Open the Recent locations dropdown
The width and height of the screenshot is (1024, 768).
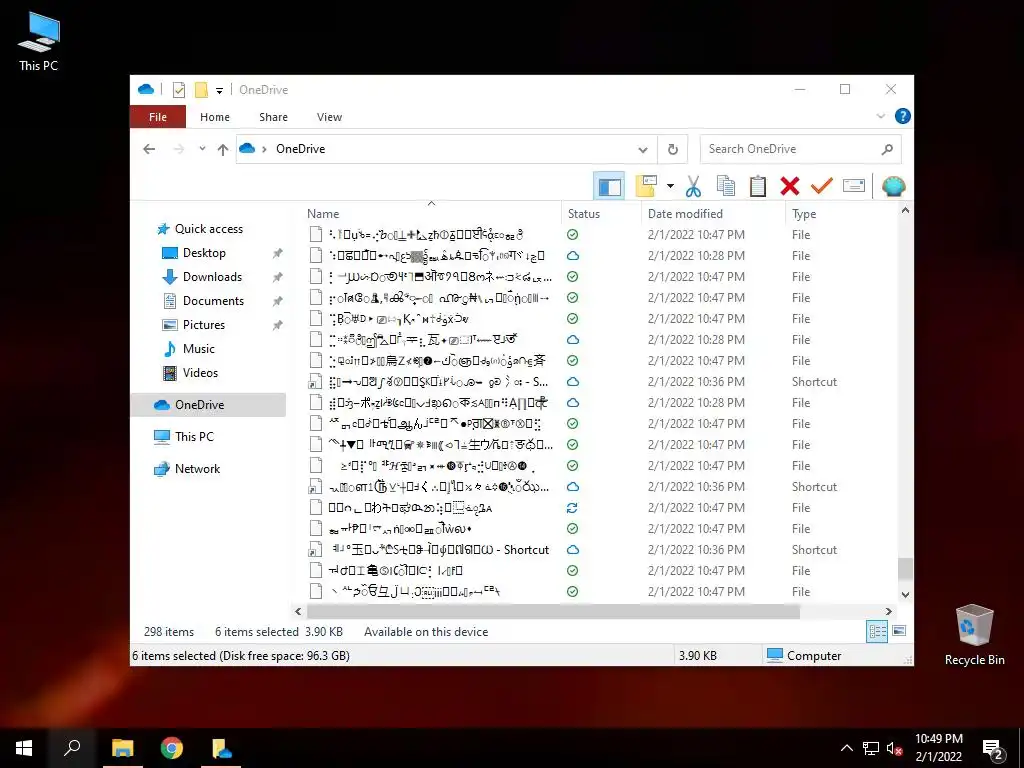coord(202,149)
